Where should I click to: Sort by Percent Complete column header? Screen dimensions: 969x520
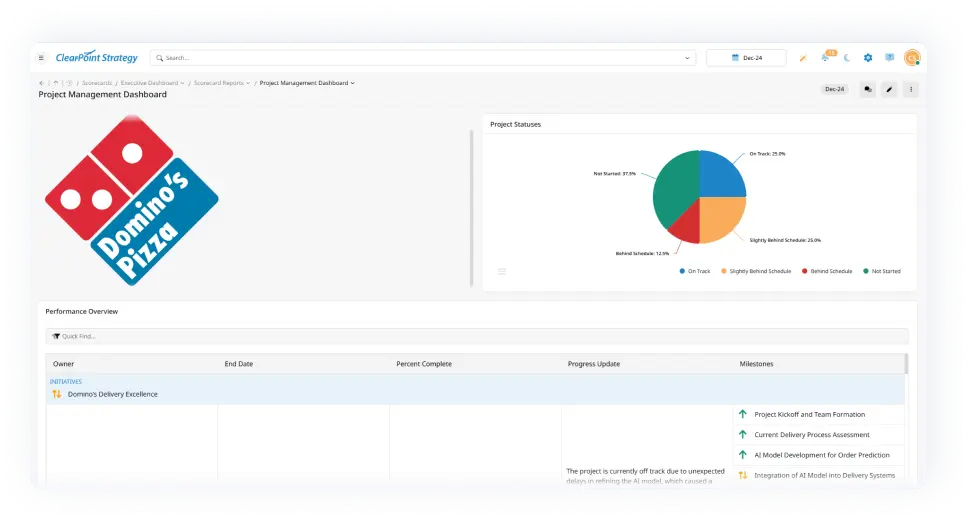point(424,364)
